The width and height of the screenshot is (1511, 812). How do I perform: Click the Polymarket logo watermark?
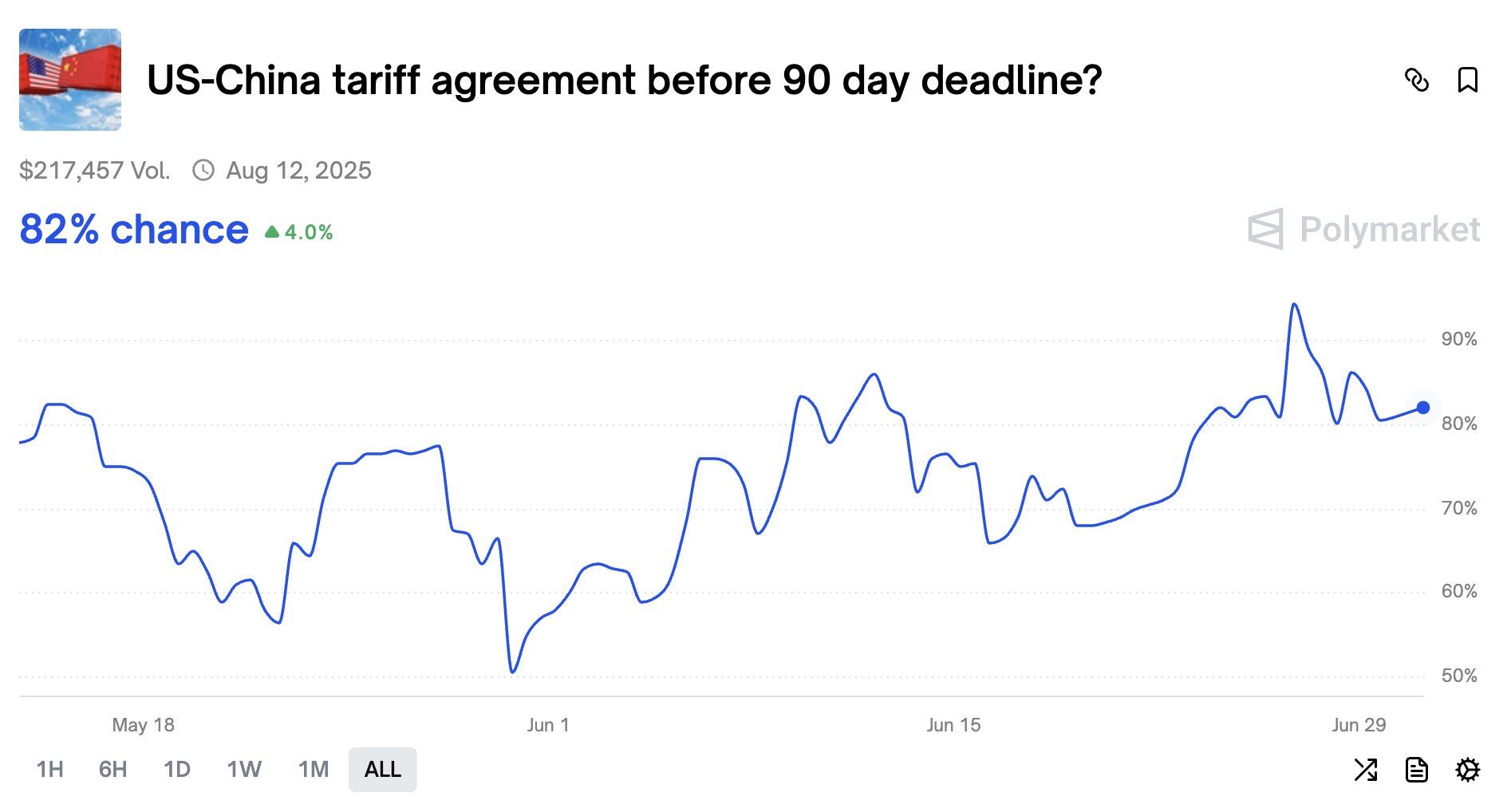tap(1363, 230)
